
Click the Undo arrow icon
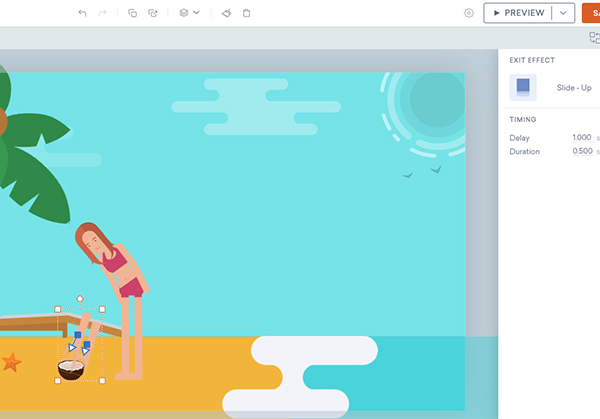(82, 13)
